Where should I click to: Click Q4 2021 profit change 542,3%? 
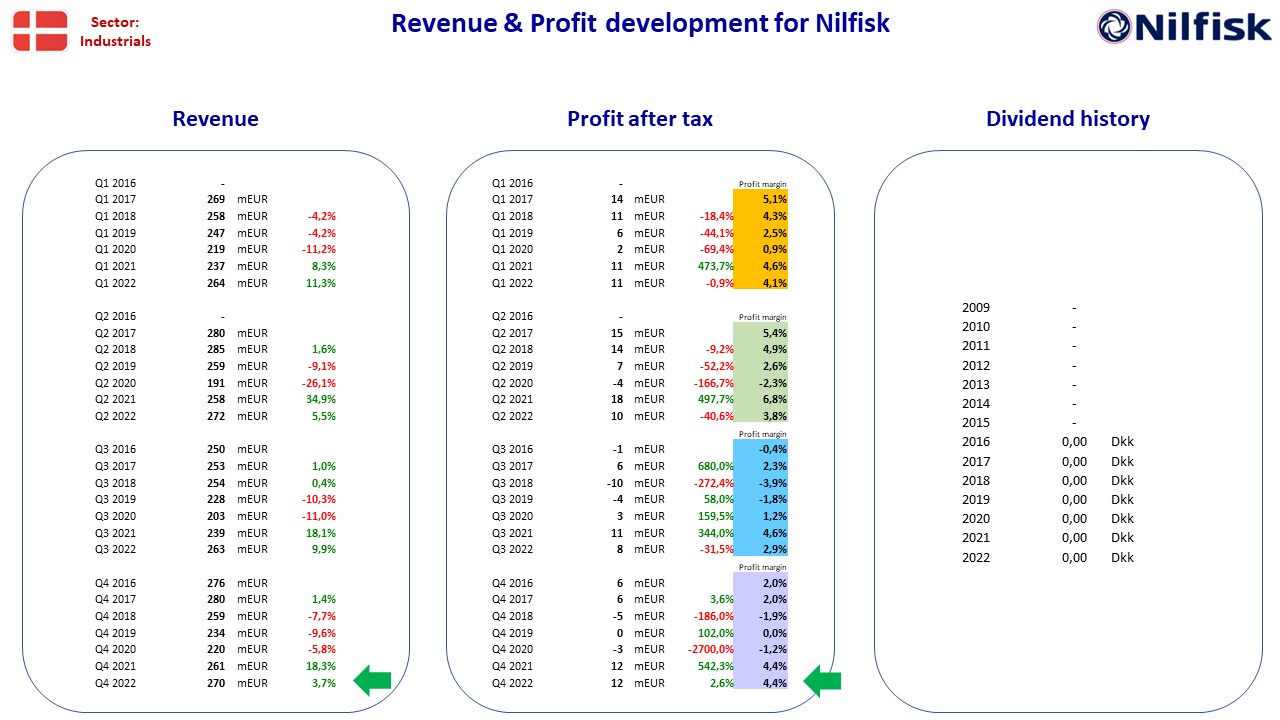pos(715,666)
